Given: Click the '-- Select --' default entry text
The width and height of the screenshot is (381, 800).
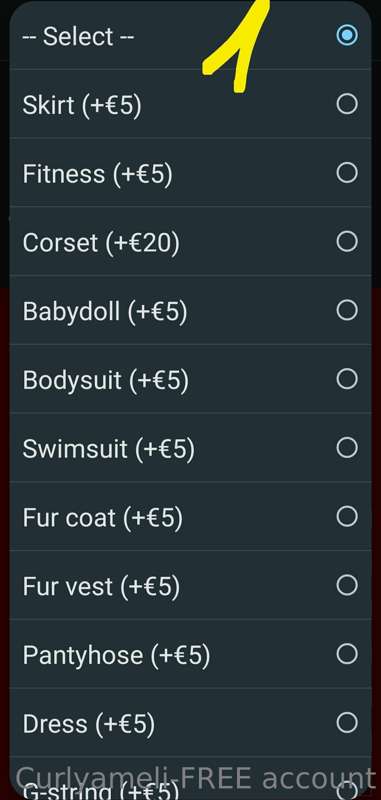Looking at the screenshot, I should pyautogui.click(x=79, y=36).
